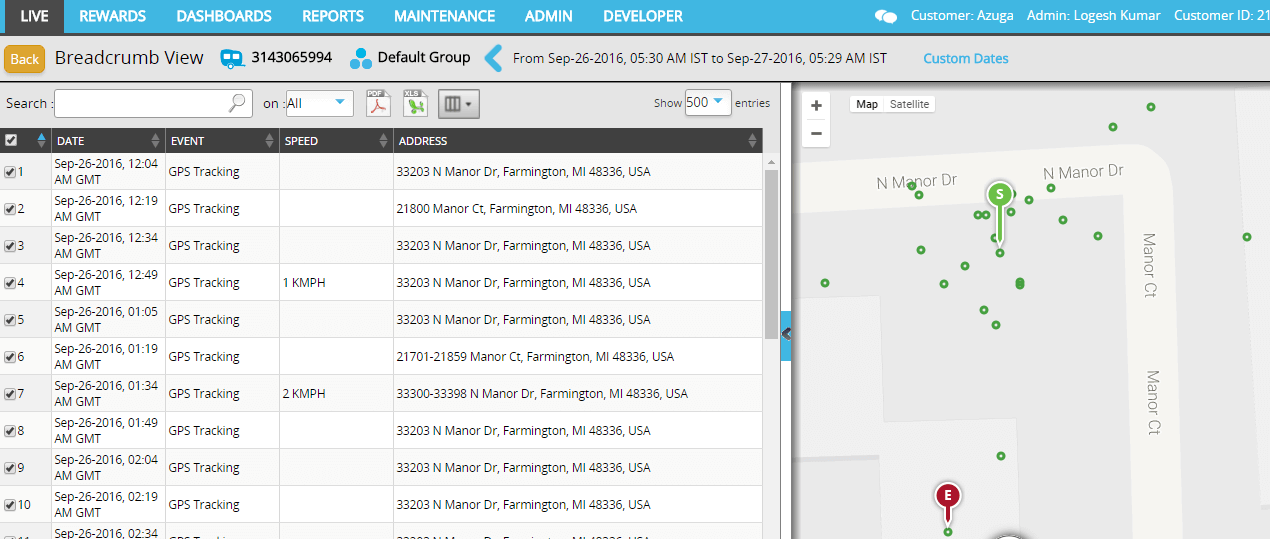Uncheck the row 6 checkbox
Screen dimensions: 1270x539
tap(10, 357)
